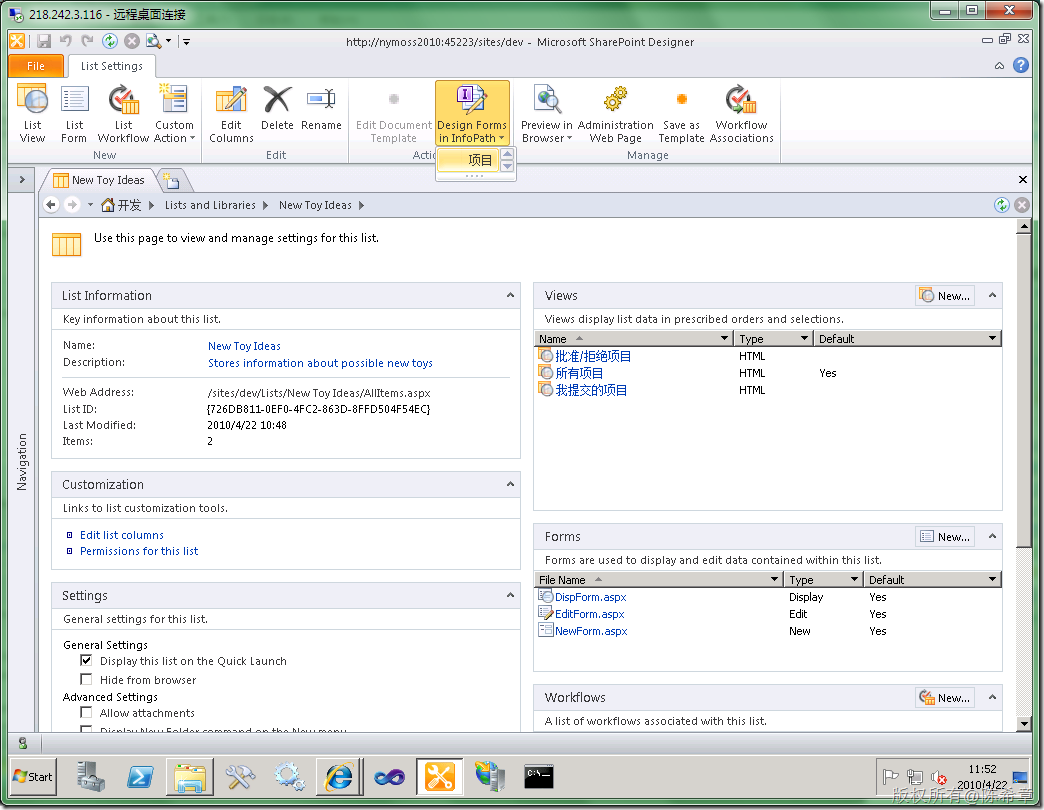Open Edit list columns link
Image resolution: width=1044 pixels, height=810 pixels.
[x=122, y=535]
